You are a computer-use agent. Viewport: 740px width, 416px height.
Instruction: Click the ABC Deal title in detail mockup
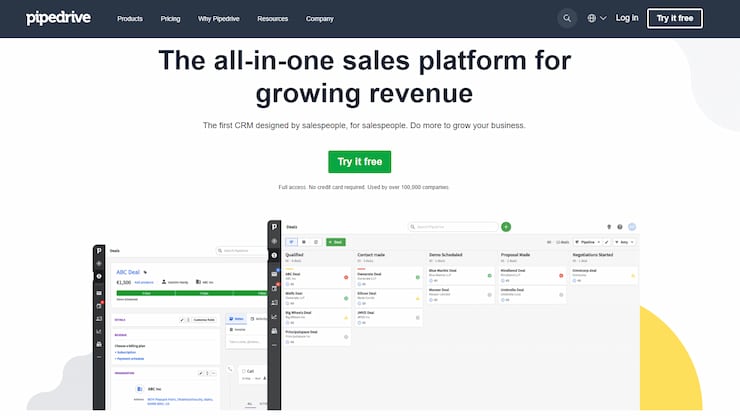(x=128, y=272)
